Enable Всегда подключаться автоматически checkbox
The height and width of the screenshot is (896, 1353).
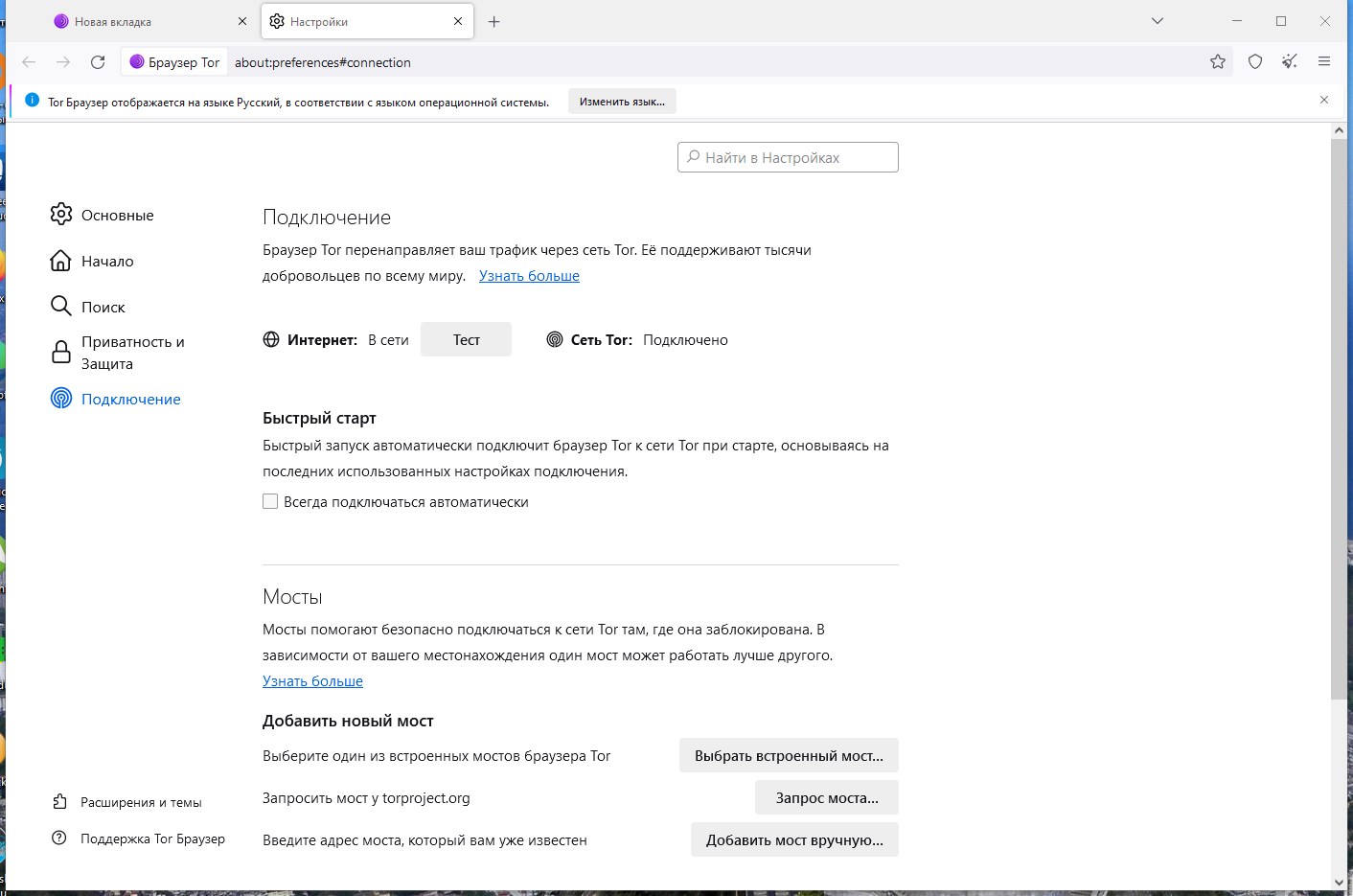pos(270,501)
